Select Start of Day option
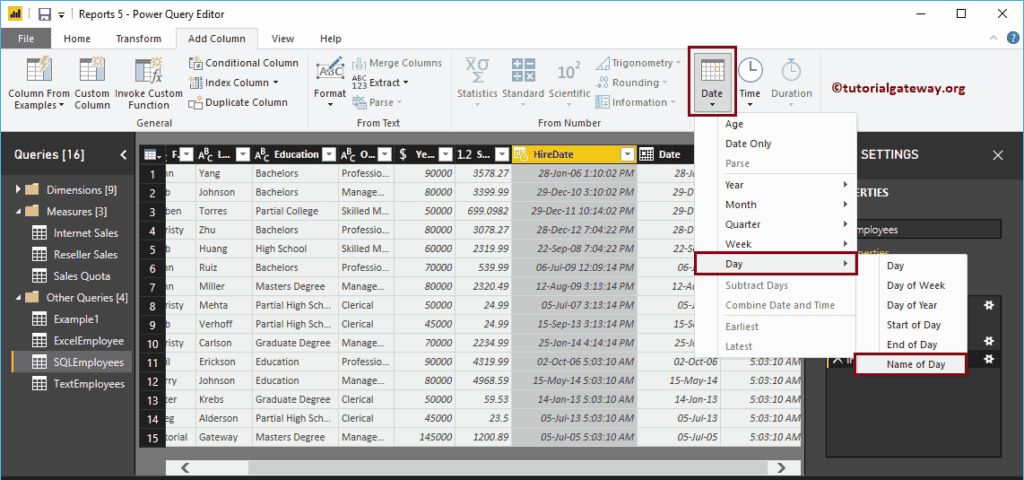The width and height of the screenshot is (1024, 480). [x=914, y=325]
